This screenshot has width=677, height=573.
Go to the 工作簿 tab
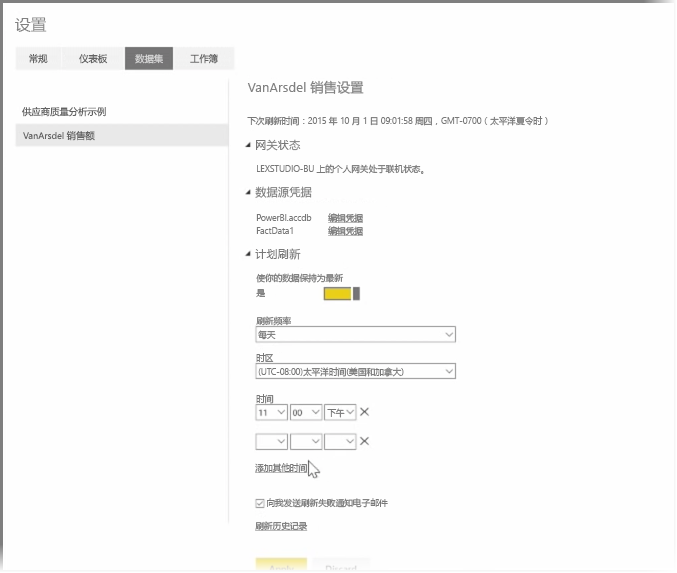[204, 58]
